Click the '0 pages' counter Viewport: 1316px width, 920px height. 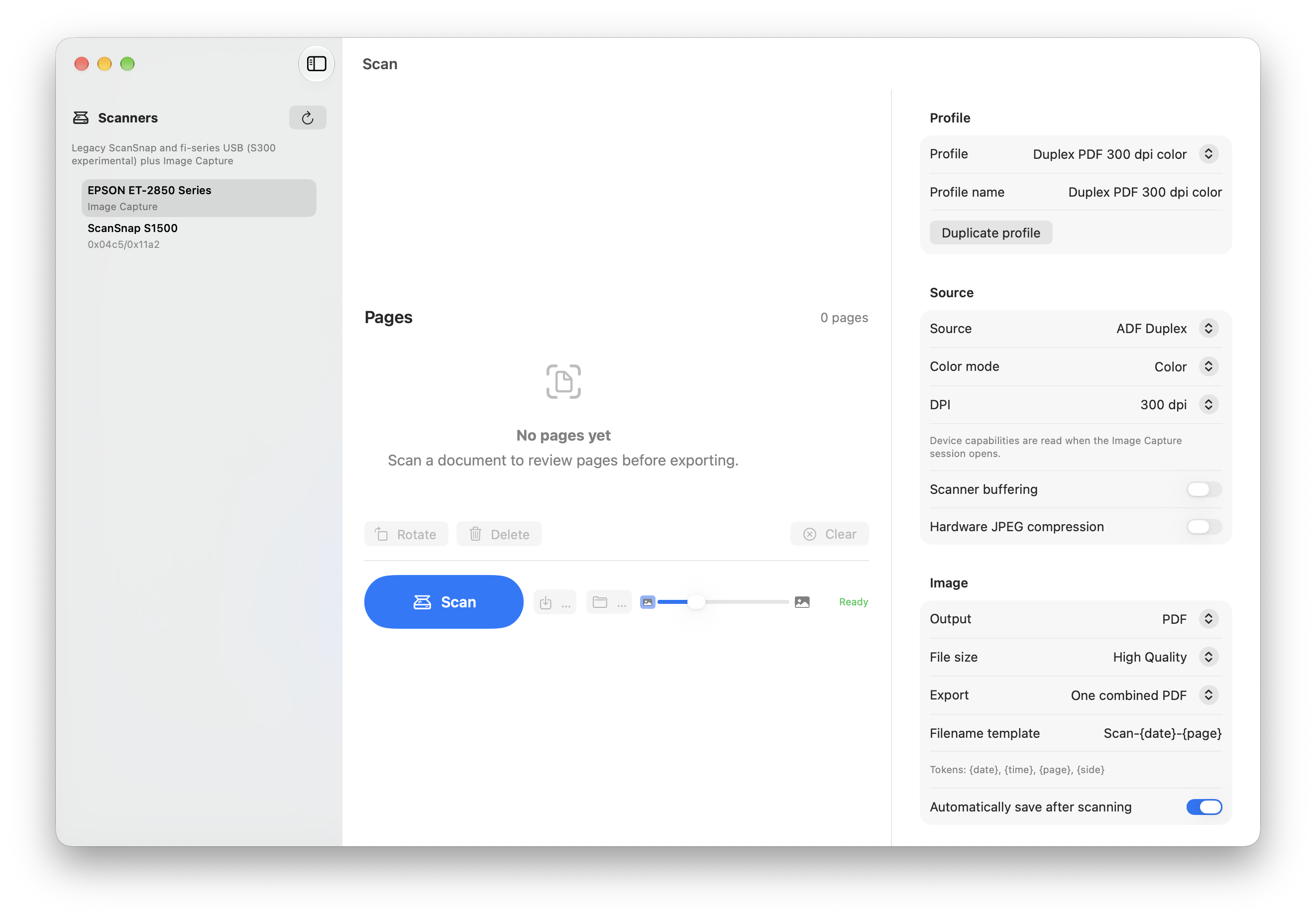click(844, 318)
